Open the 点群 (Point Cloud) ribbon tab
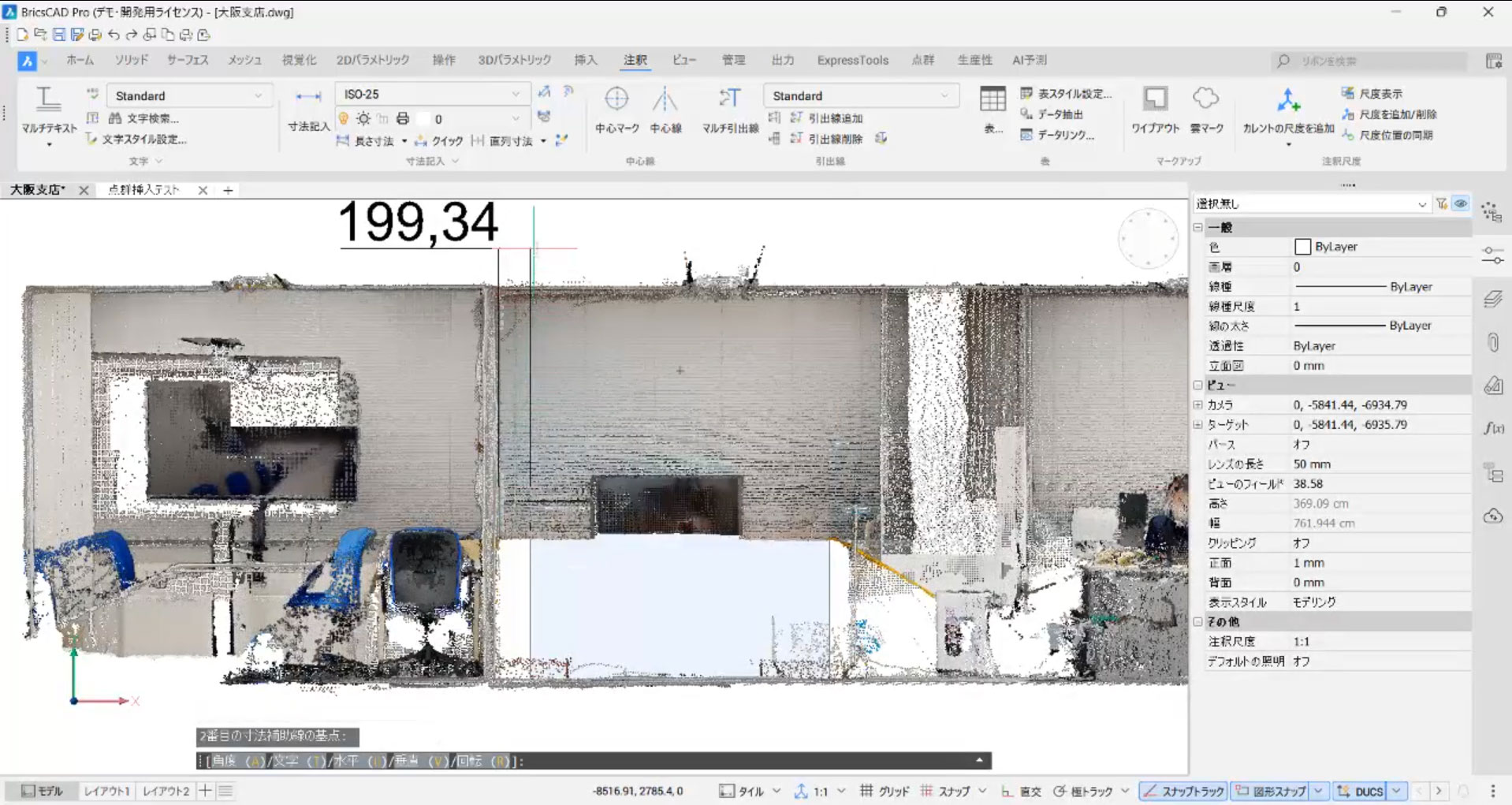The image size is (1512, 805). click(x=922, y=60)
